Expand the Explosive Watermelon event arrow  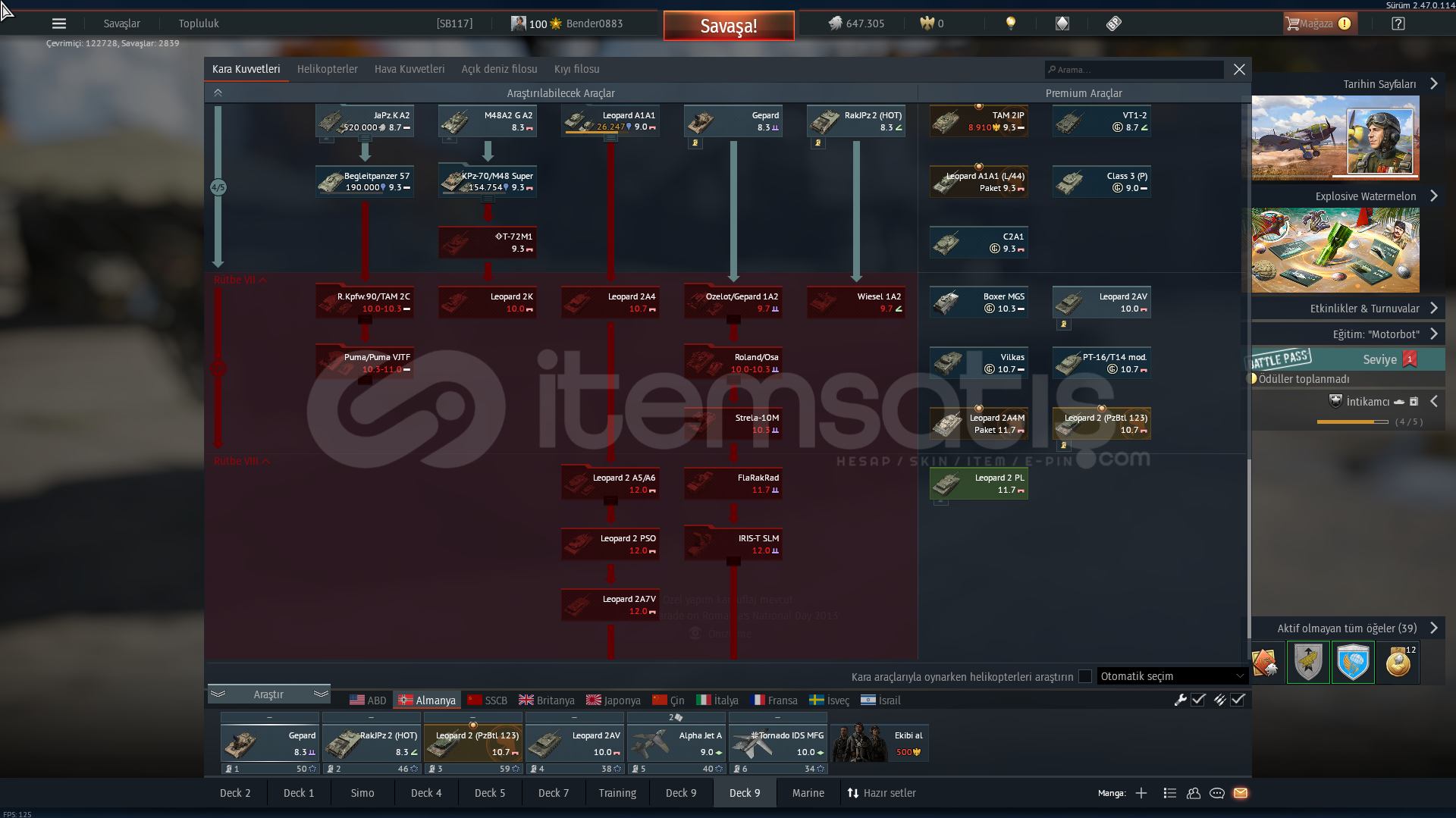point(1433,196)
